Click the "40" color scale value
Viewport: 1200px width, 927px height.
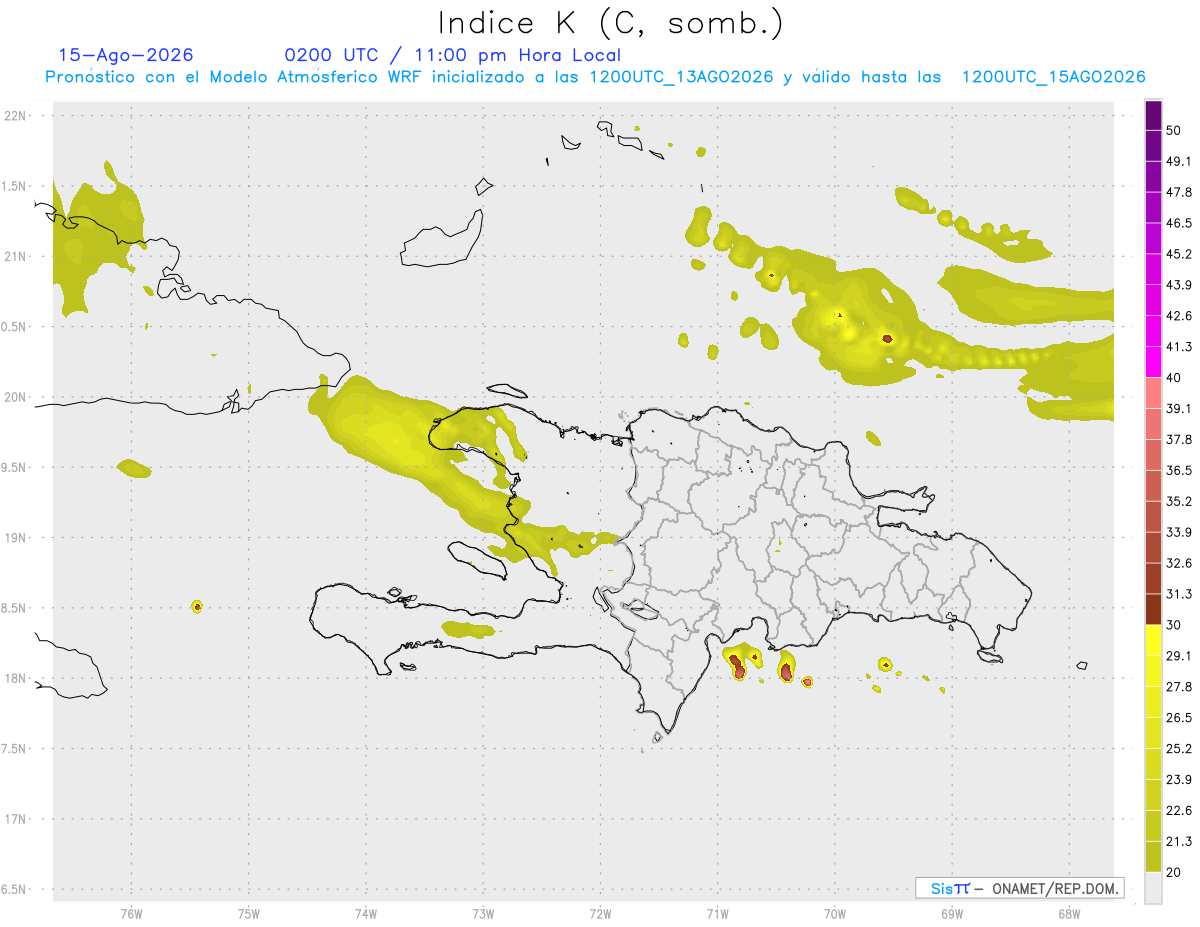tap(1174, 378)
